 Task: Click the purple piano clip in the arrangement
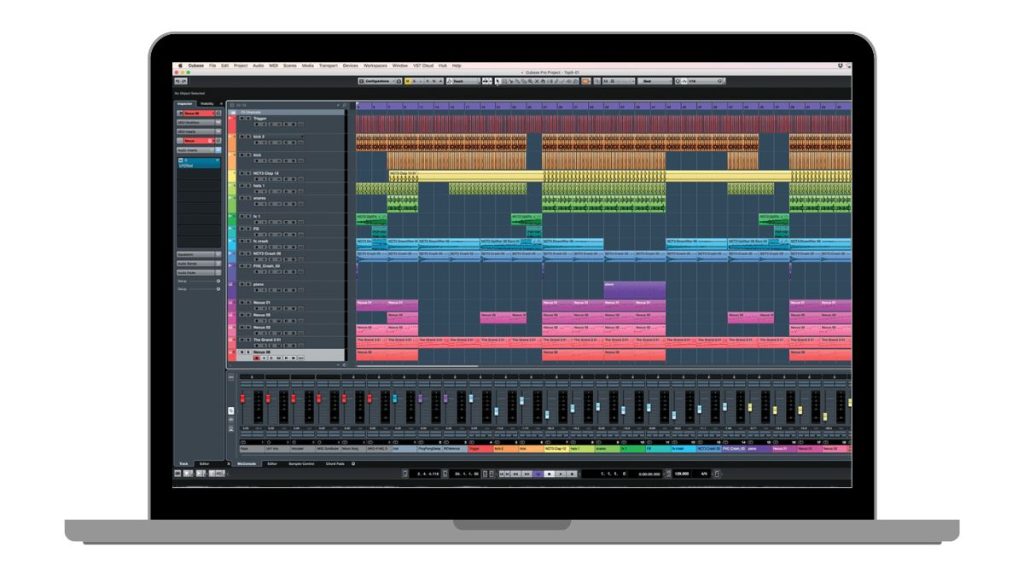click(634, 290)
